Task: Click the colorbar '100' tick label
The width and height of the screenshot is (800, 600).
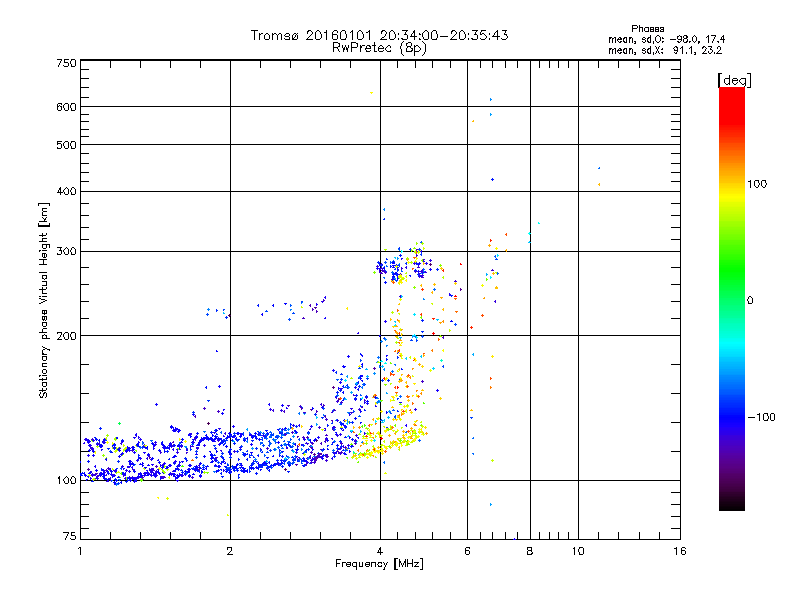Action: (757, 184)
